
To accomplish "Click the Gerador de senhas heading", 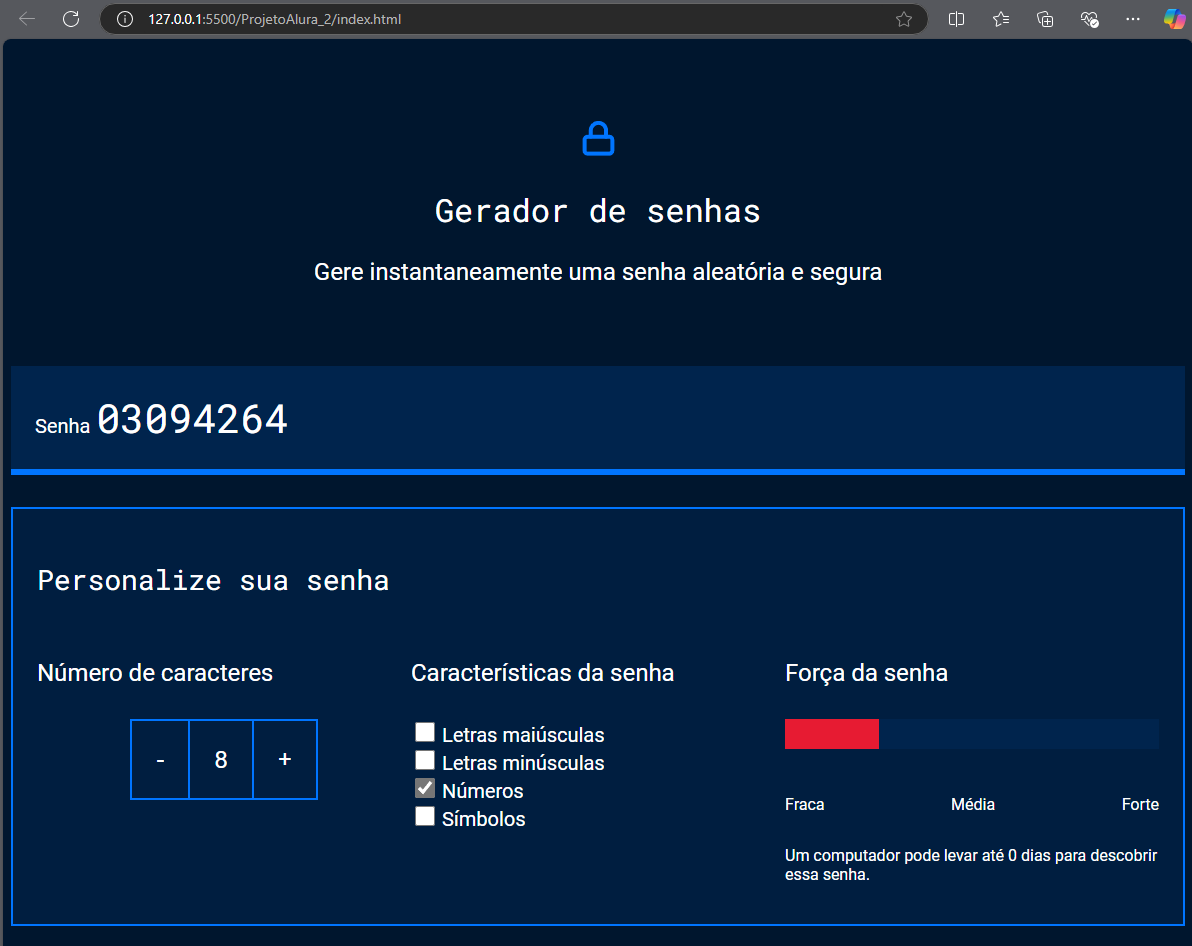I will click(x=598, y=211).
